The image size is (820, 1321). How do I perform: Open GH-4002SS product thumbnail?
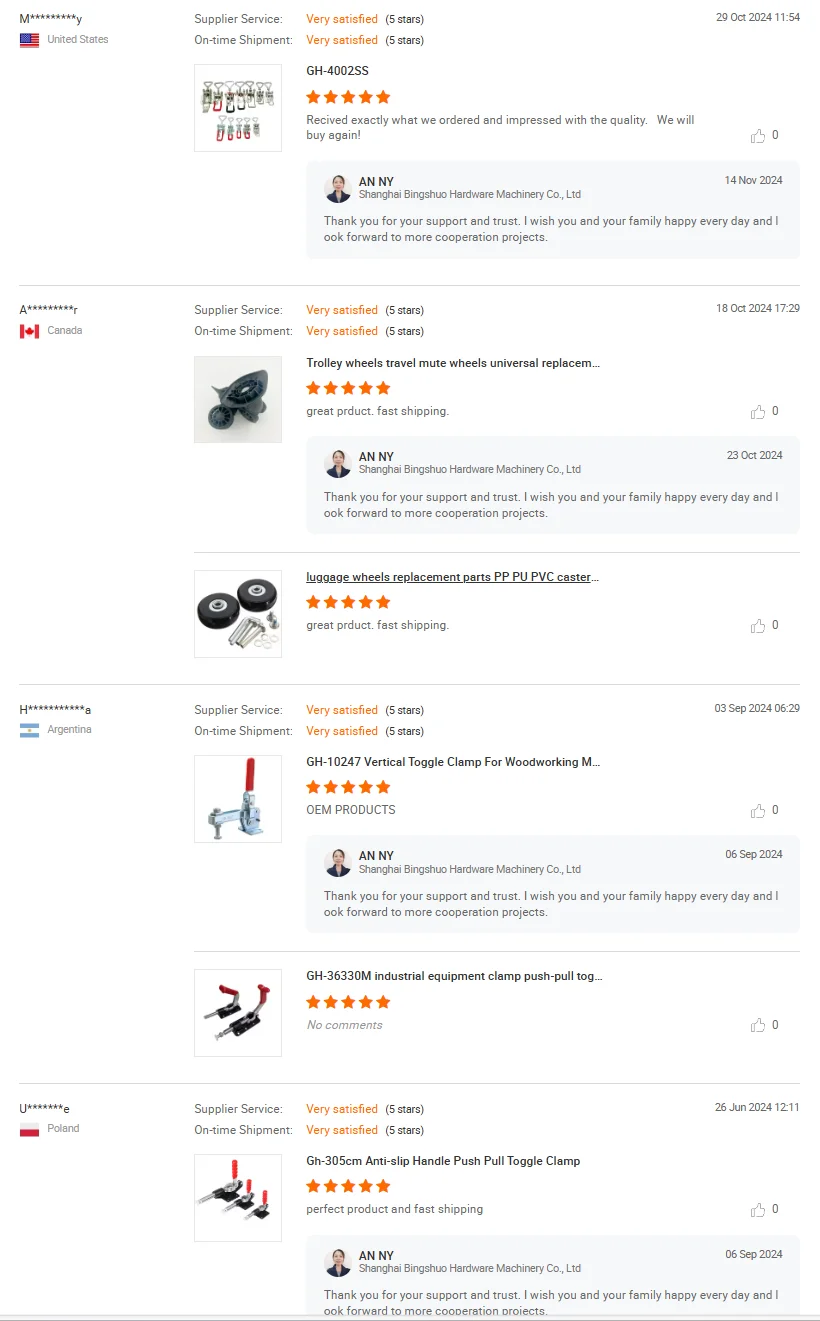(238, 108)
